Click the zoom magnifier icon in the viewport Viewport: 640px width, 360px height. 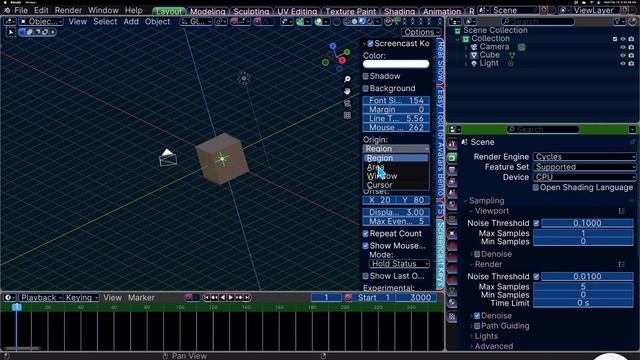[347, 79]
